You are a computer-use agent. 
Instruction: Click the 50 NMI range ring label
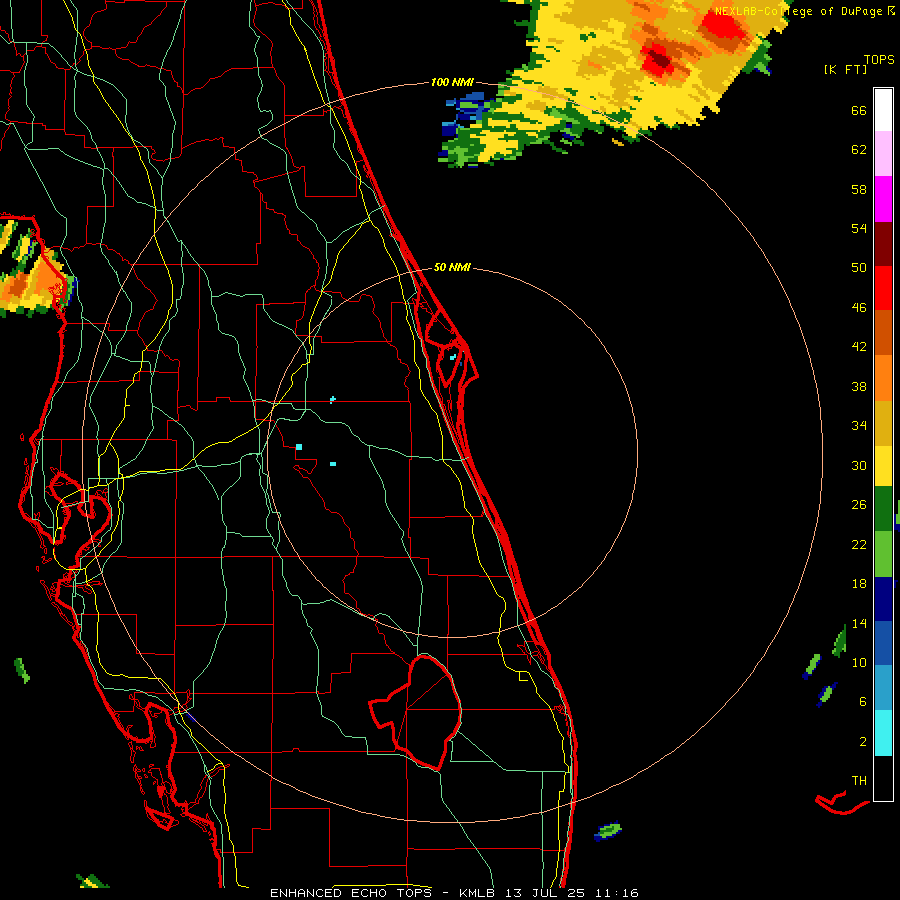click(452, 267)
